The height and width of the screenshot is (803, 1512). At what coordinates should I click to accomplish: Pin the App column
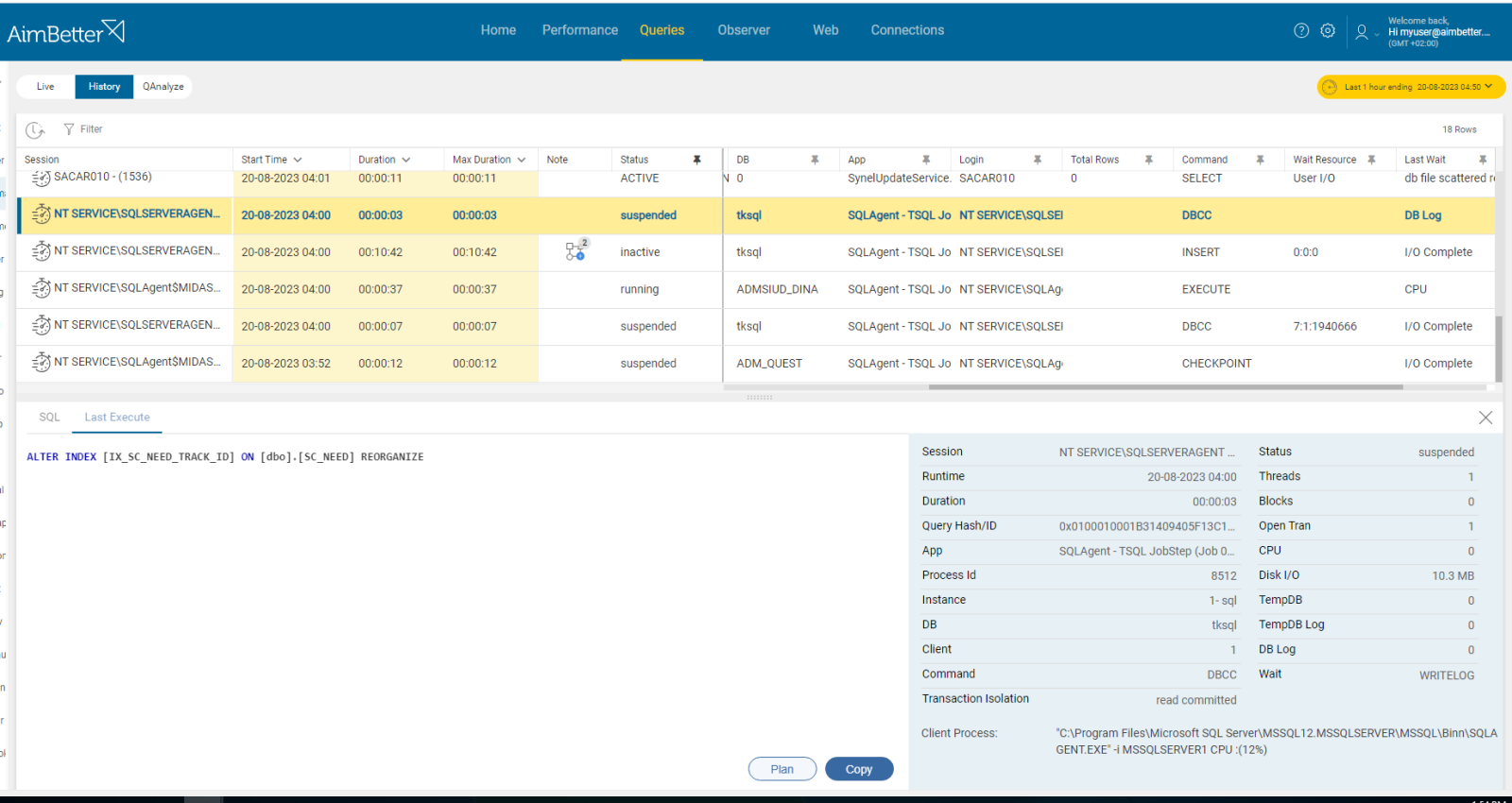point(926,160)
